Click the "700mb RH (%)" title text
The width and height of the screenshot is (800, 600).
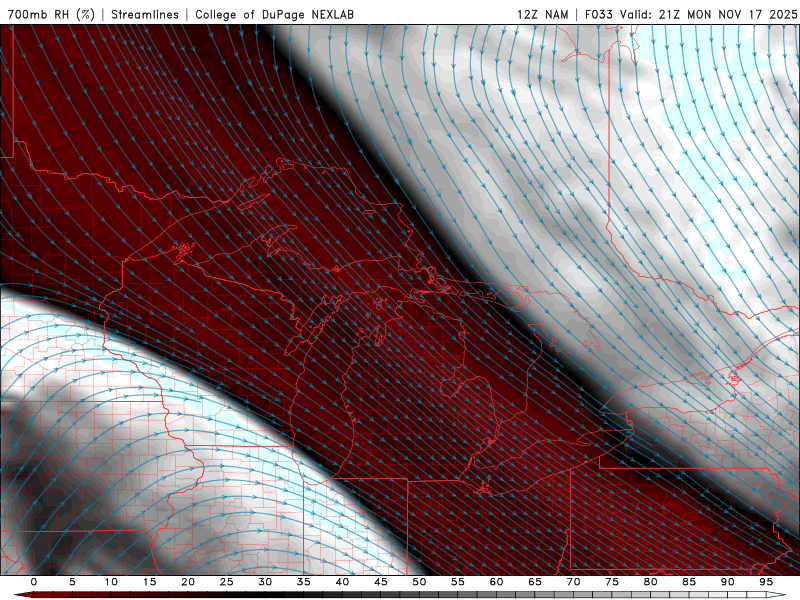[51, 14]
